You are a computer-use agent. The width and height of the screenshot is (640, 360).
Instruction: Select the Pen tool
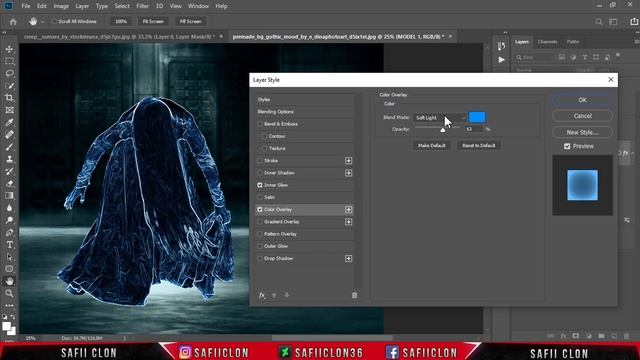9,233
